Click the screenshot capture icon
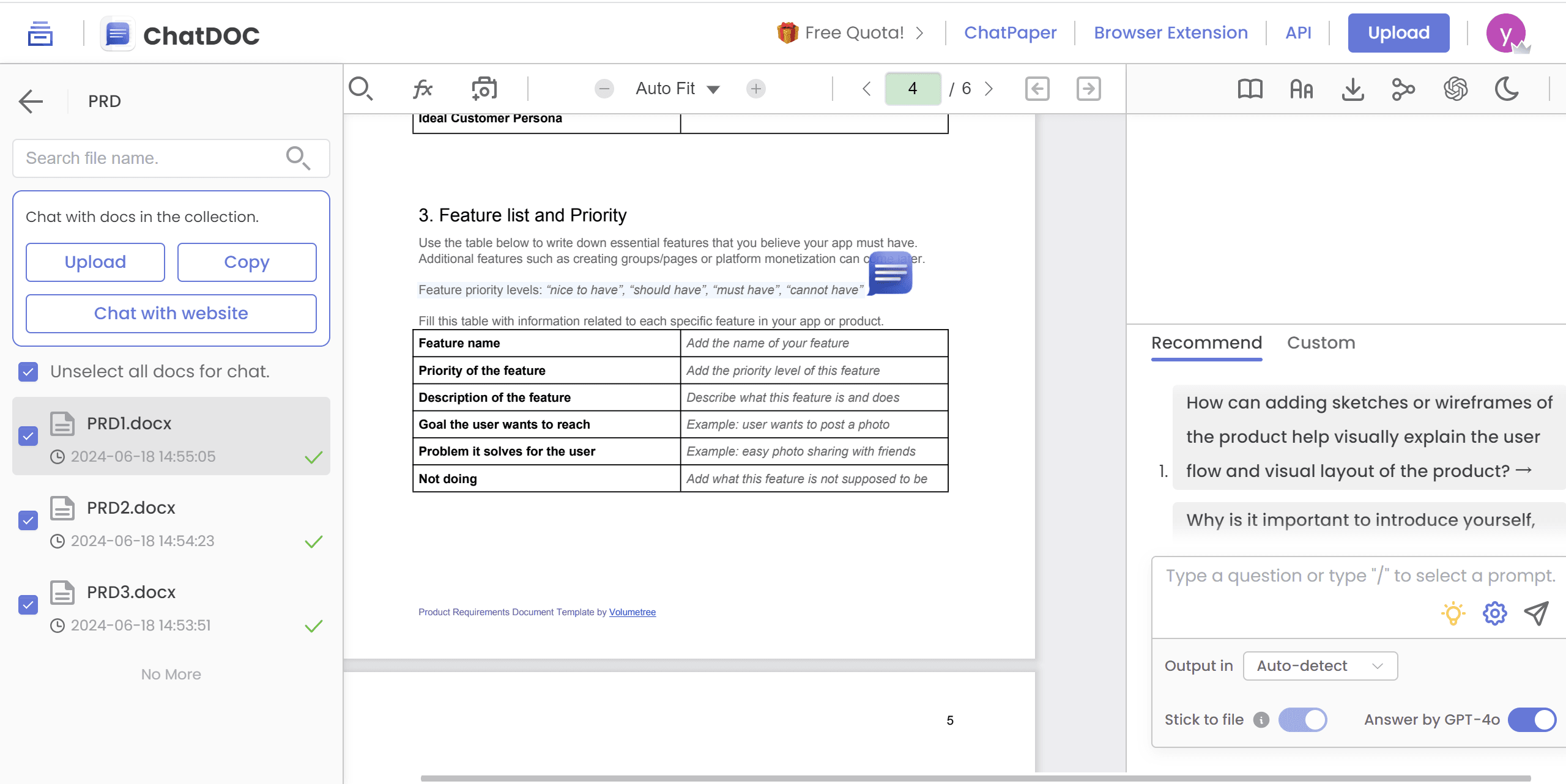1566x784 pixels. coord(484,89)
